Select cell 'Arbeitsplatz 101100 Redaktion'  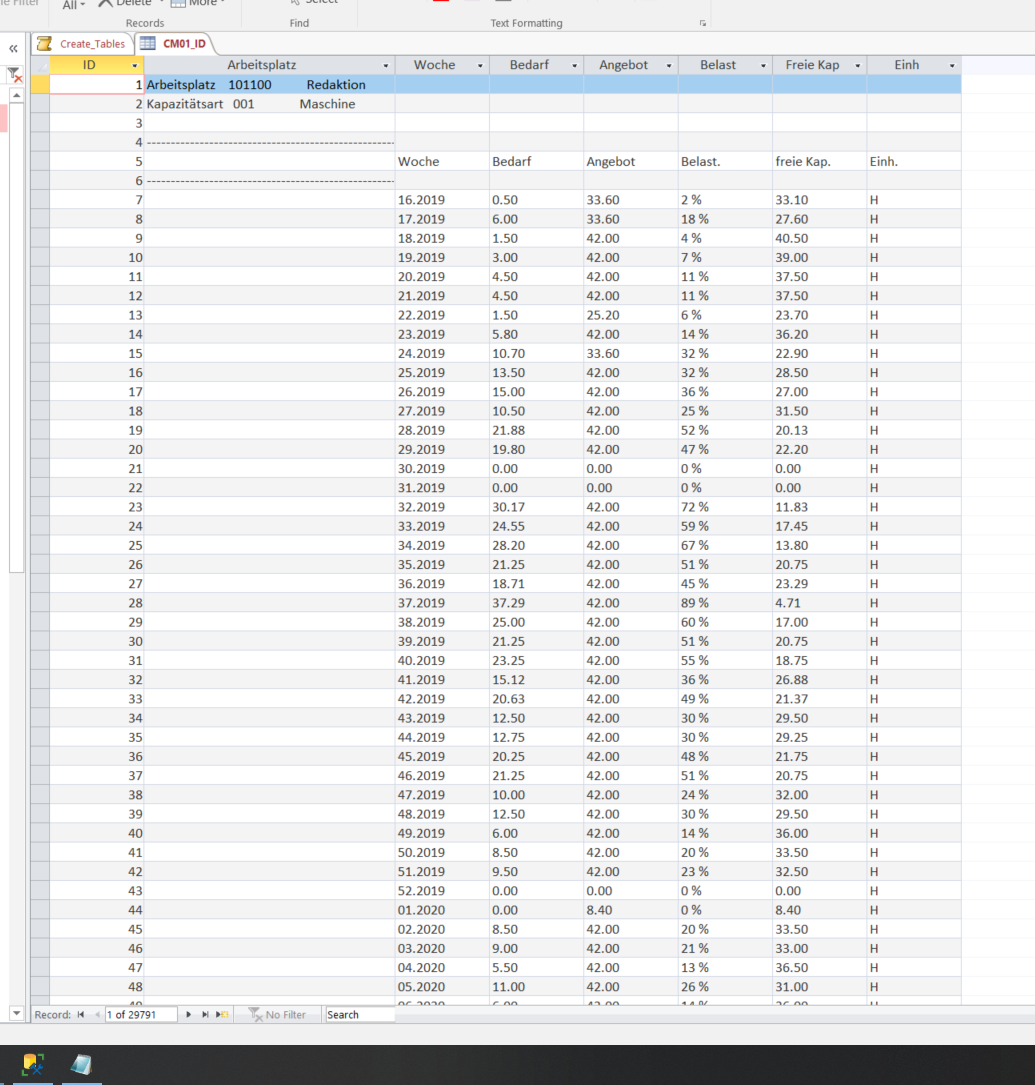pos(269,84)
